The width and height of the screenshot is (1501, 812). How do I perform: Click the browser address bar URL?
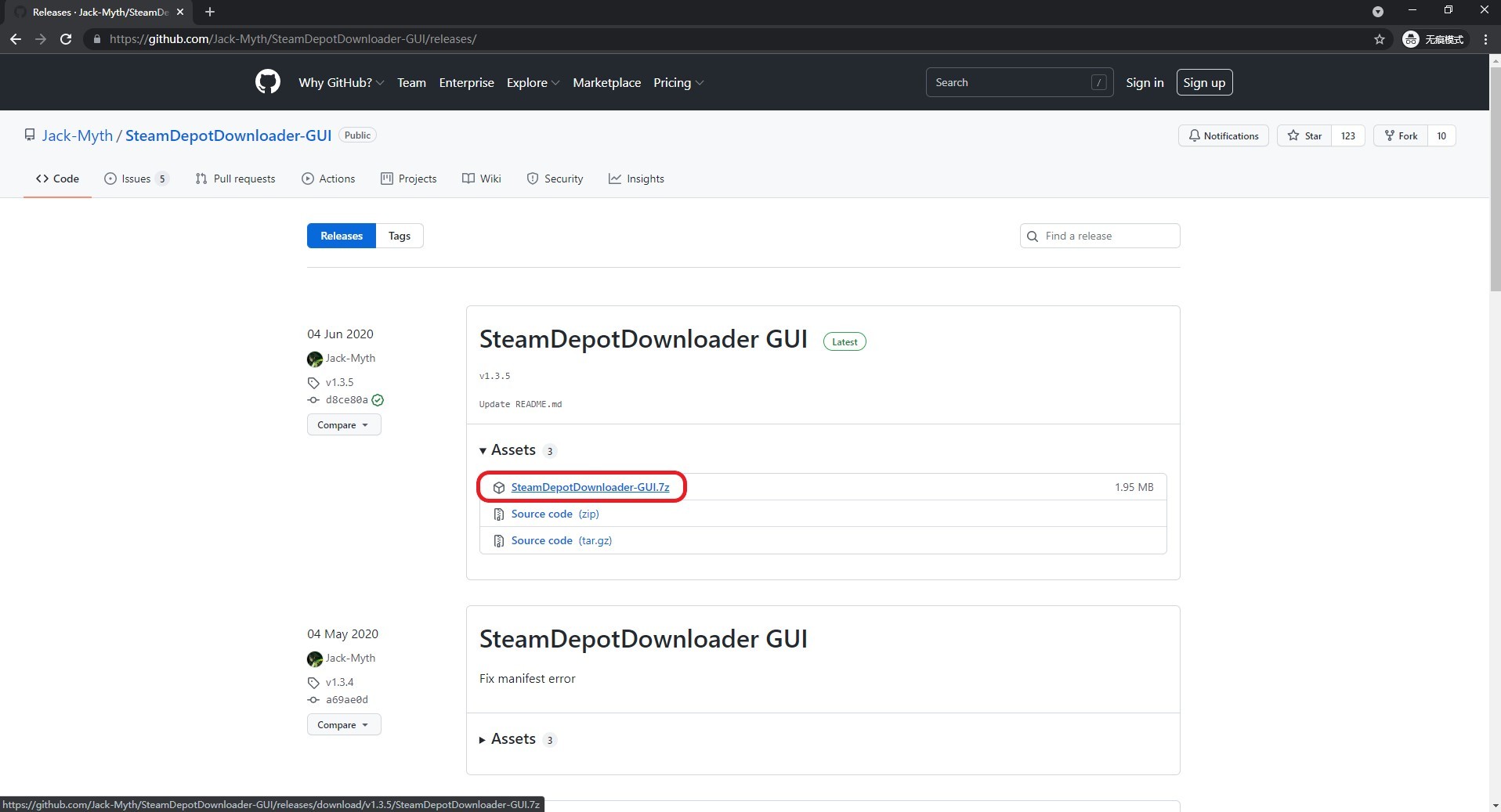pos(293,39)
